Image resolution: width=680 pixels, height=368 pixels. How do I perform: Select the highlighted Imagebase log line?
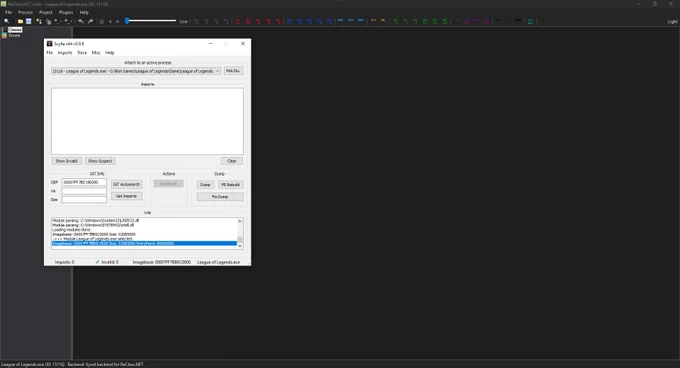[x=144, y=244]
